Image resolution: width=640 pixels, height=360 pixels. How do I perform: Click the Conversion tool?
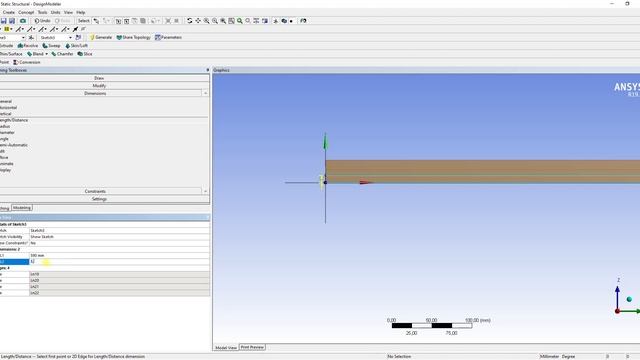coord(27,62)
